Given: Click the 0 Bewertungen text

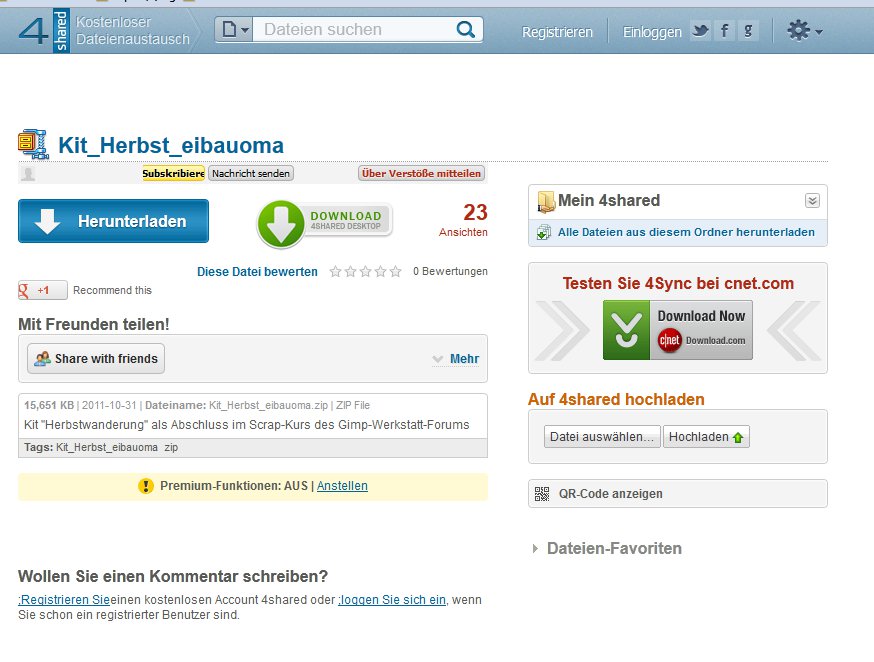Looking at the screenshot, I should click(x=450, y=271).
